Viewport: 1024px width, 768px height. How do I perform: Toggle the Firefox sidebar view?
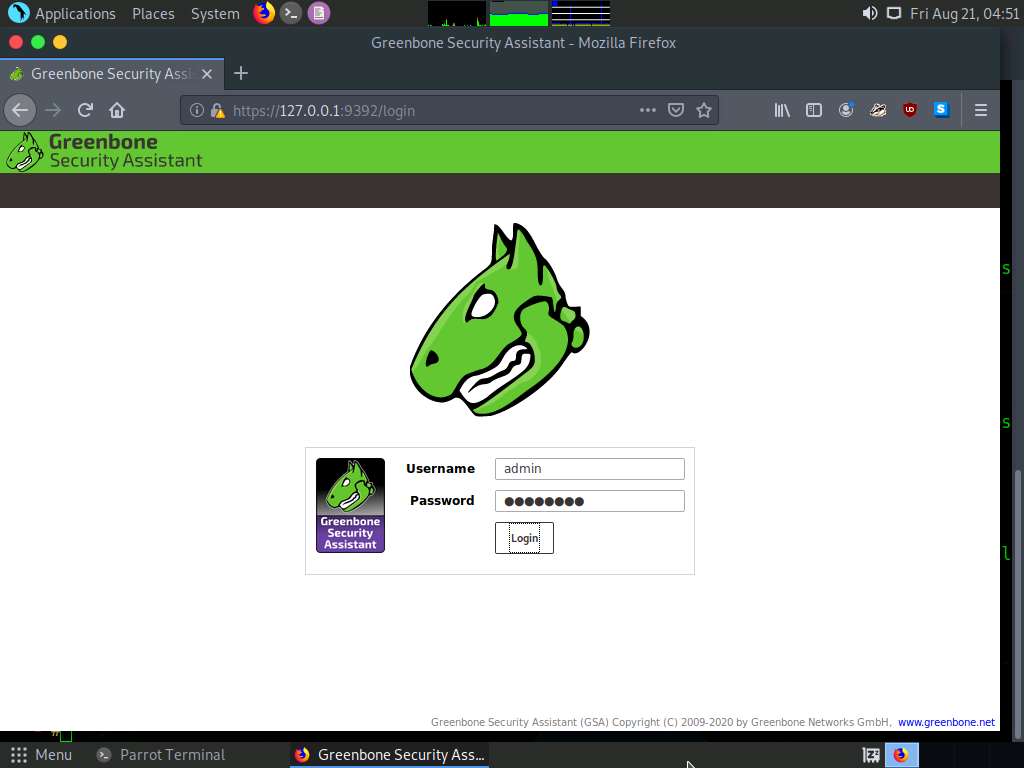814,110
